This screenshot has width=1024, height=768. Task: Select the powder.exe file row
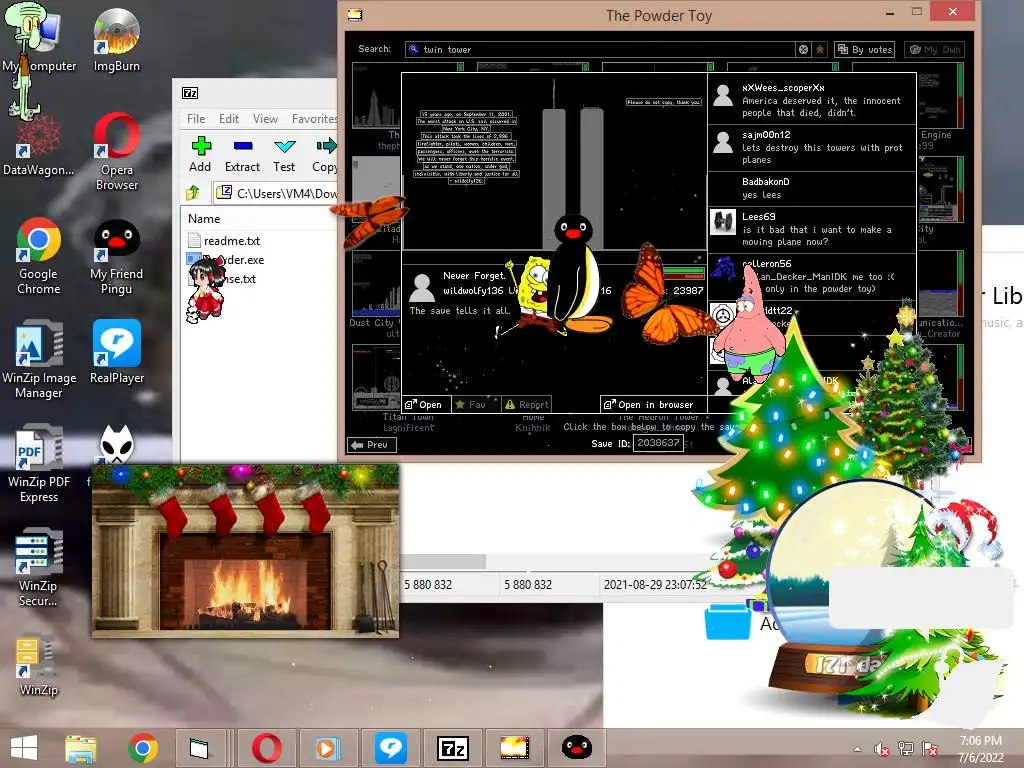(226, 259)
